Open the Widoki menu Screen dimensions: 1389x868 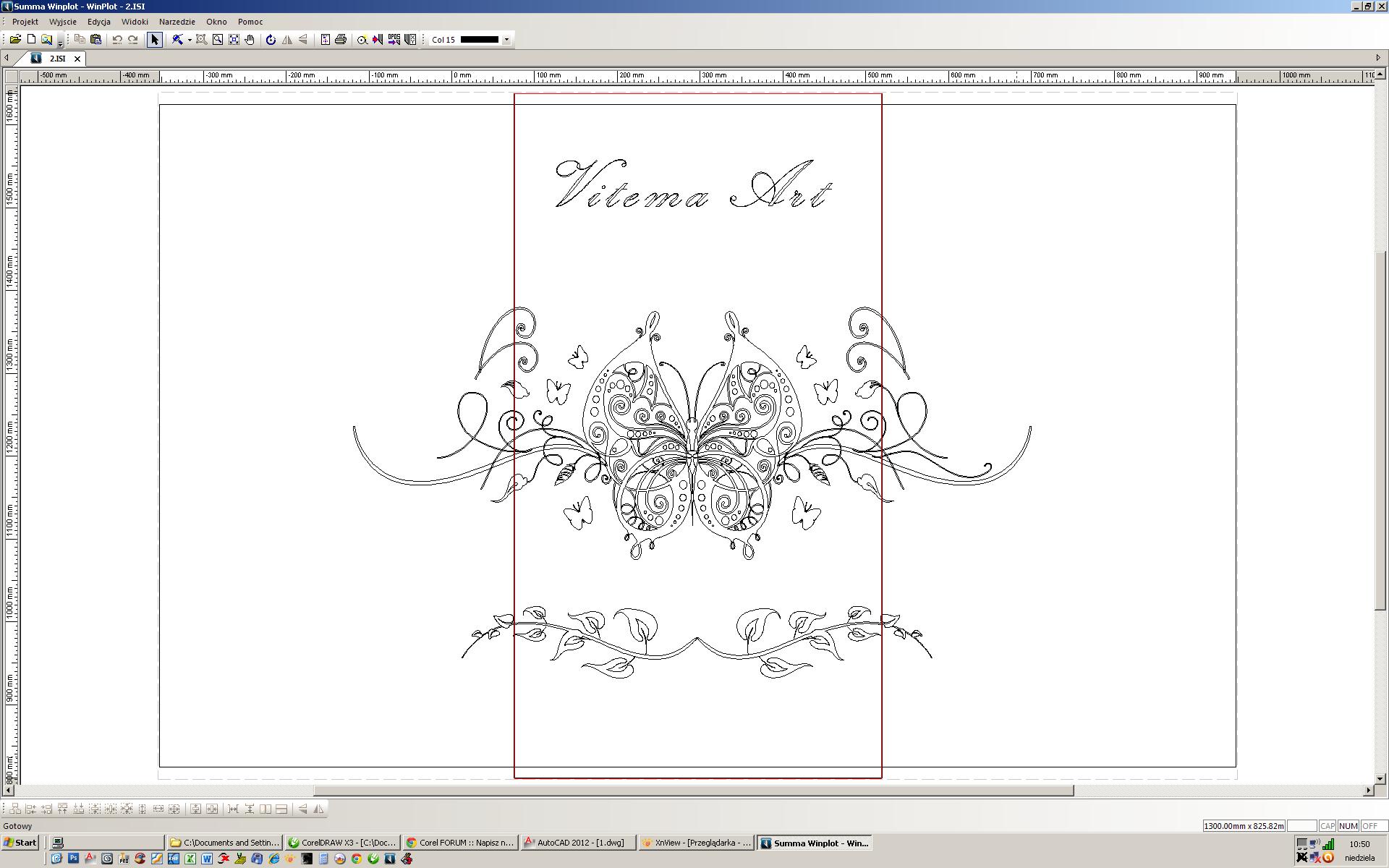coord(135,22)
